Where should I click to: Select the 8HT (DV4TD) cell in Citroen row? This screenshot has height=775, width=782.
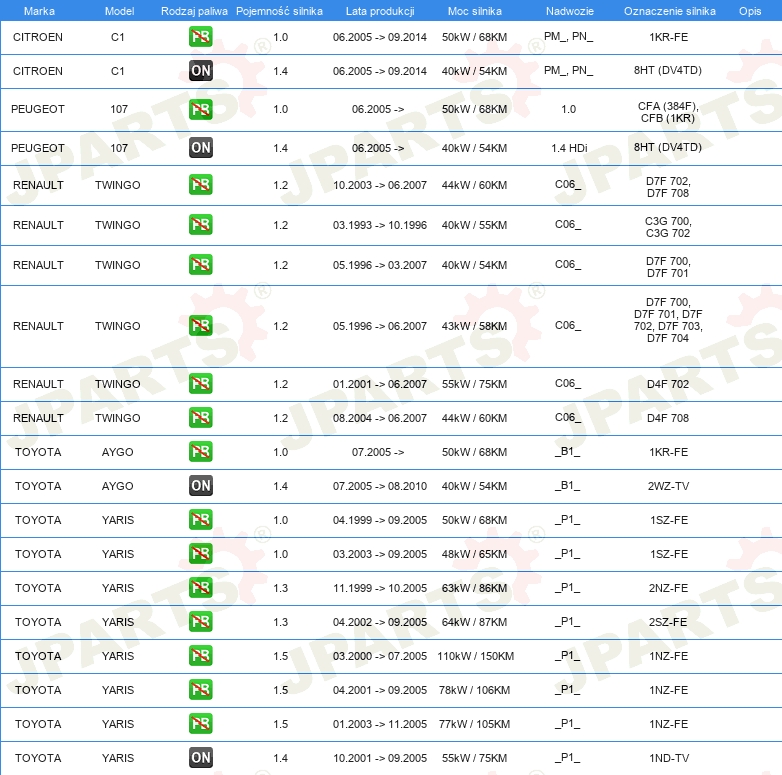(668, 70)
